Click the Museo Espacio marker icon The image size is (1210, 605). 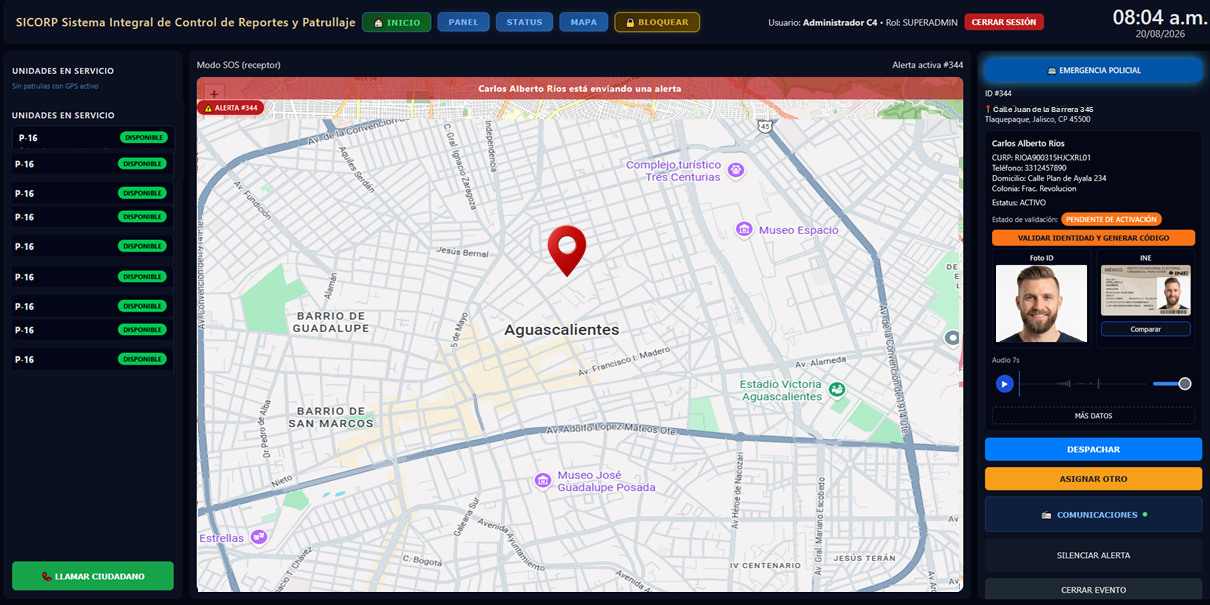[x=744, y=230]
